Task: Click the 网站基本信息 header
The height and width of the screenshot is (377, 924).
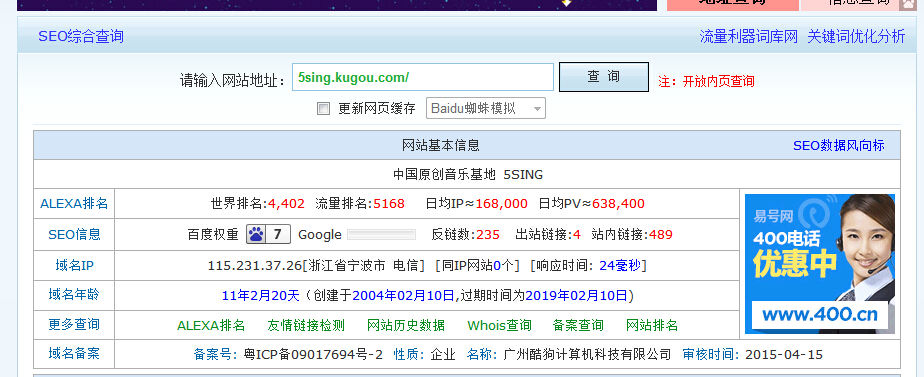Action: (441, 145)
